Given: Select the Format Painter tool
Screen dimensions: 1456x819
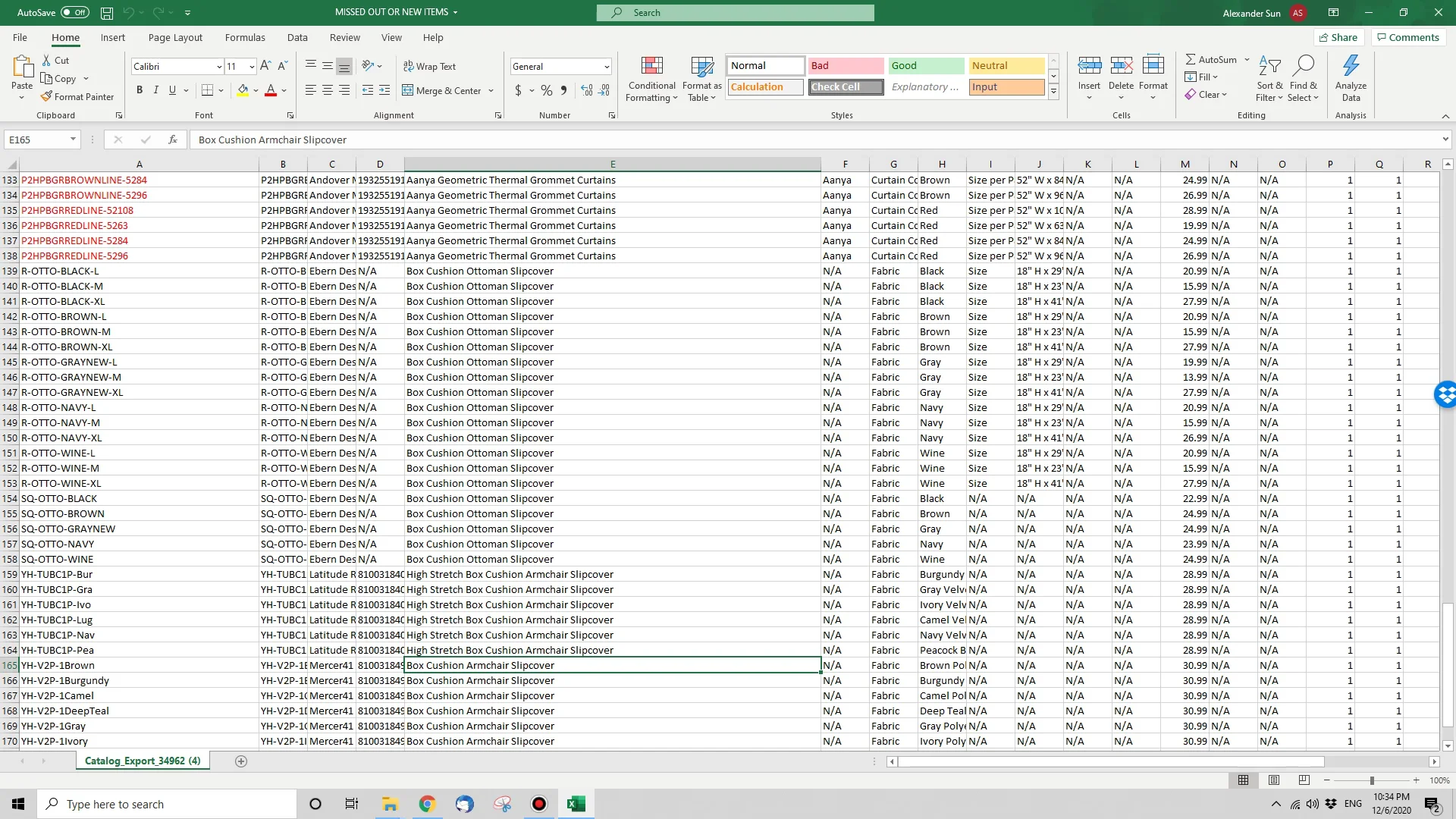Looking at the screenshot, I should click(x=78, y=96).
